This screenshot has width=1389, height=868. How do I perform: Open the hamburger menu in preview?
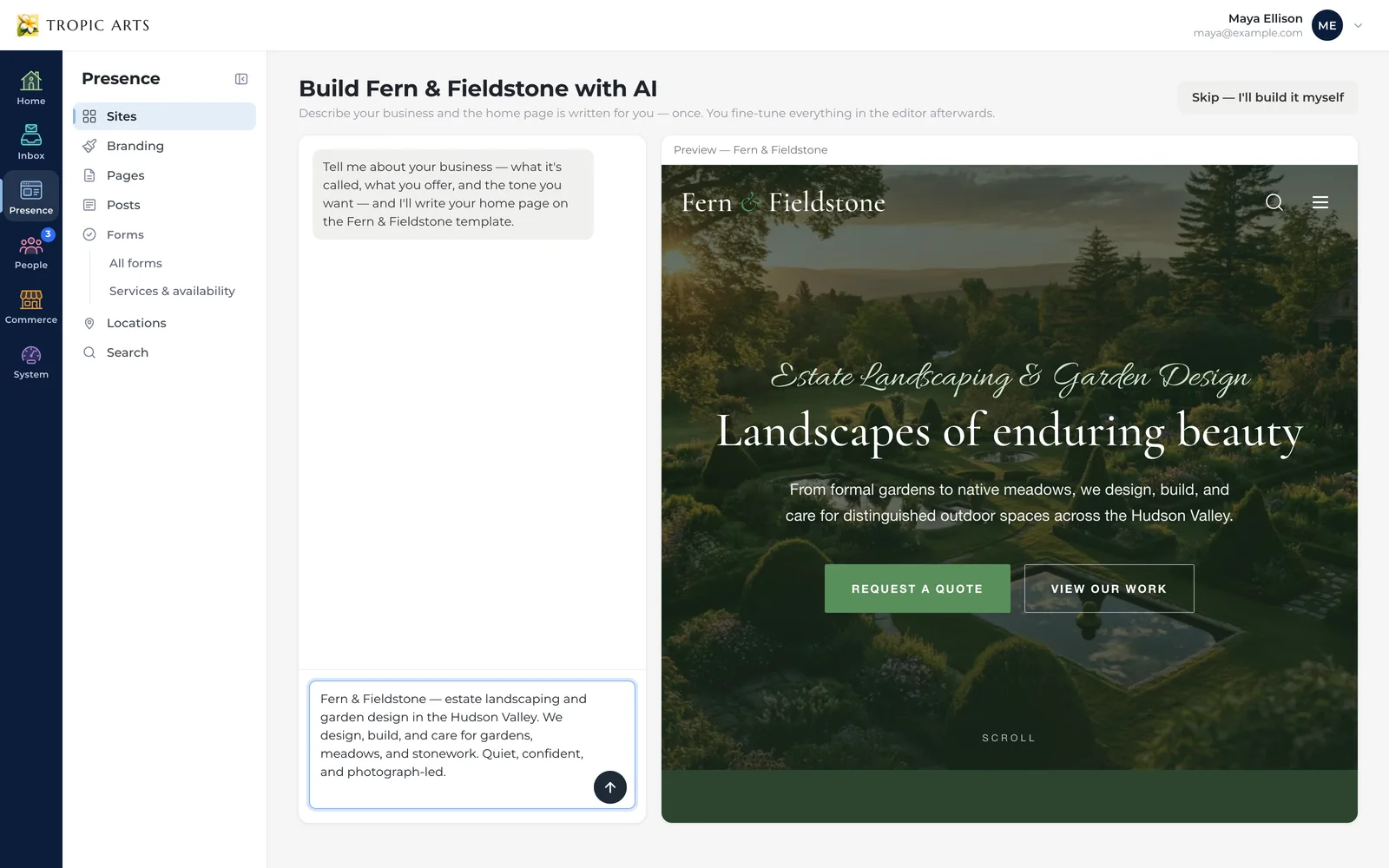(x=1320, y=202)
